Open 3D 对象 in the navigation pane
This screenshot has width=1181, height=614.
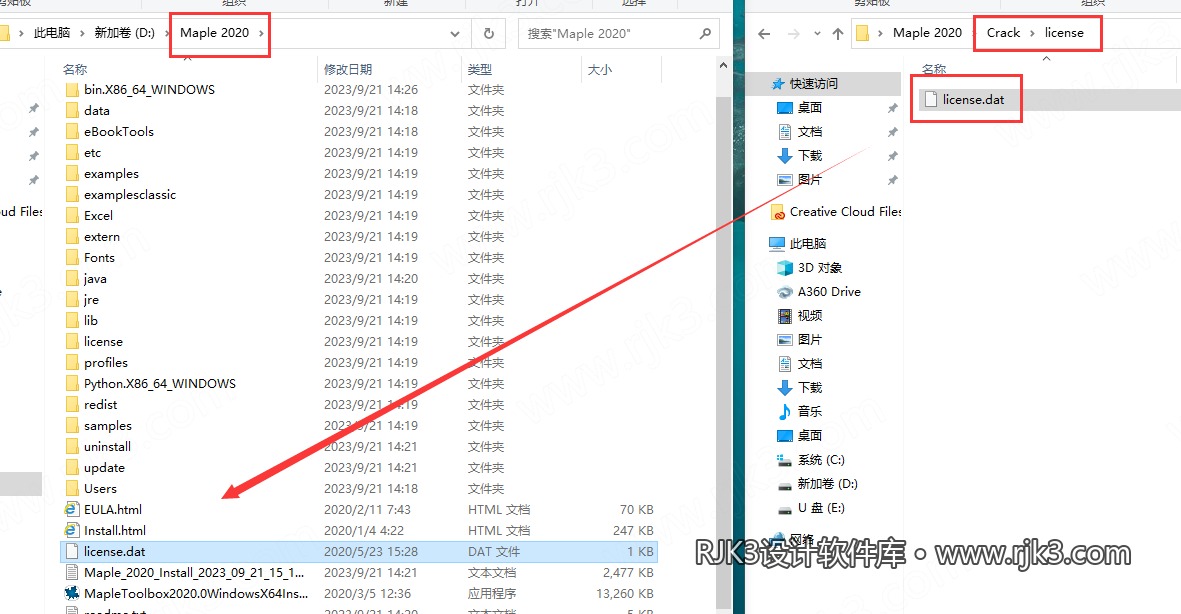pos(819,267)
